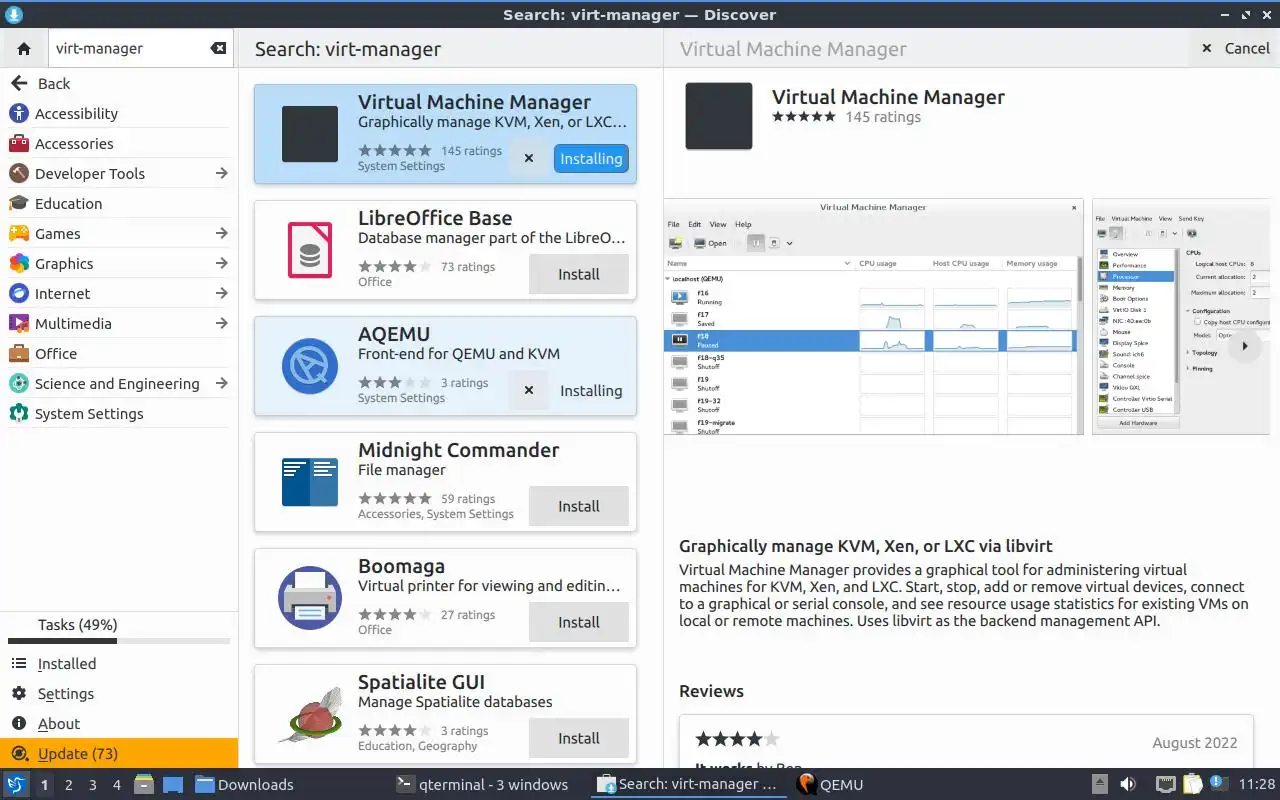Viewport: 1280px width, 800px height.
Task: Open the System Settings category
Action: [119, 414]
